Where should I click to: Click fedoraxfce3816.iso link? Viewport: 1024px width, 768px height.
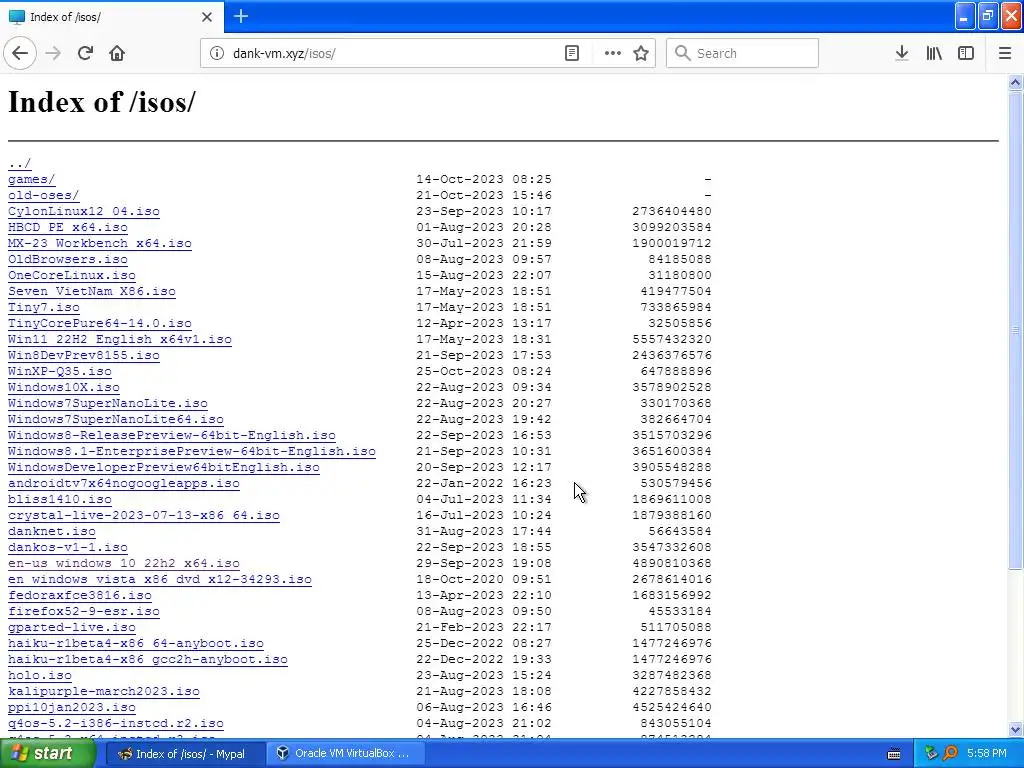click(x=80, y=595)
